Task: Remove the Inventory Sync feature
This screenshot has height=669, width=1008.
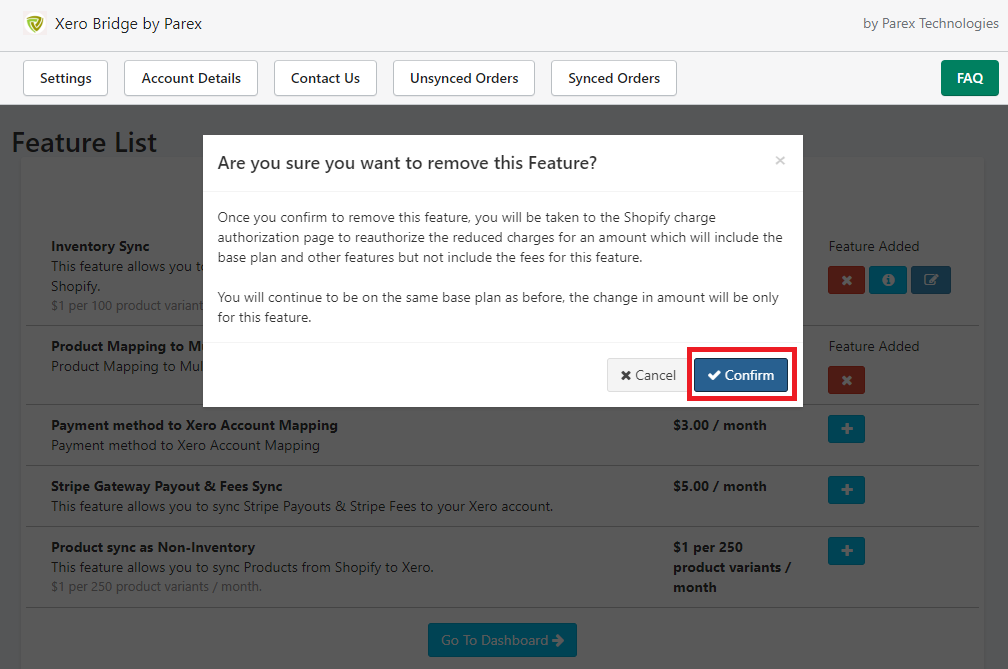Action: click(847, 280)
